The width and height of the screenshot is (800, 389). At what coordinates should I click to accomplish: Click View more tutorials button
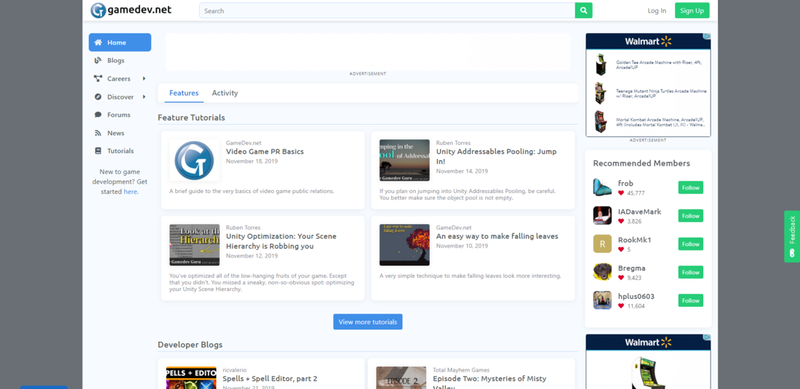[x=368, y=322]
